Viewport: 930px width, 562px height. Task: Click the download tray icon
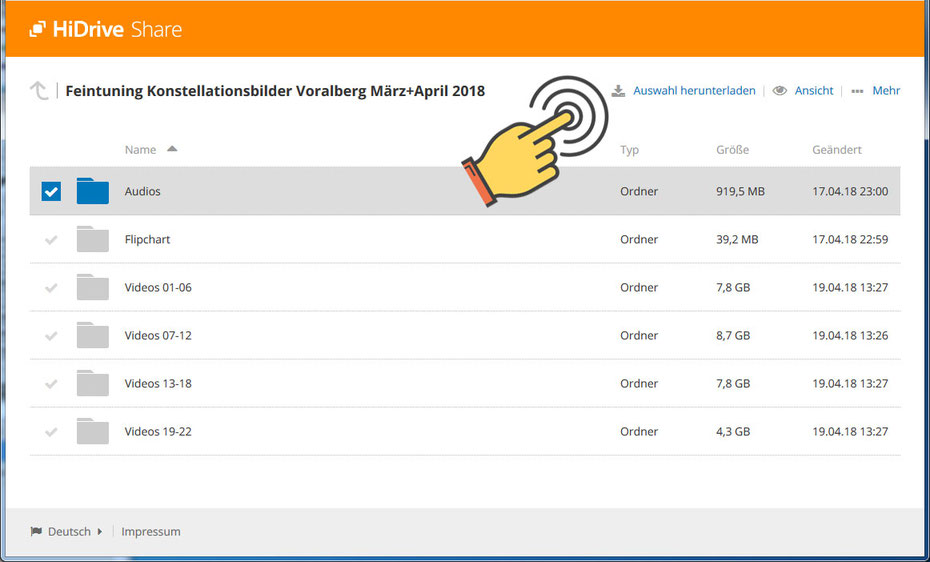(x=618, y=91)
